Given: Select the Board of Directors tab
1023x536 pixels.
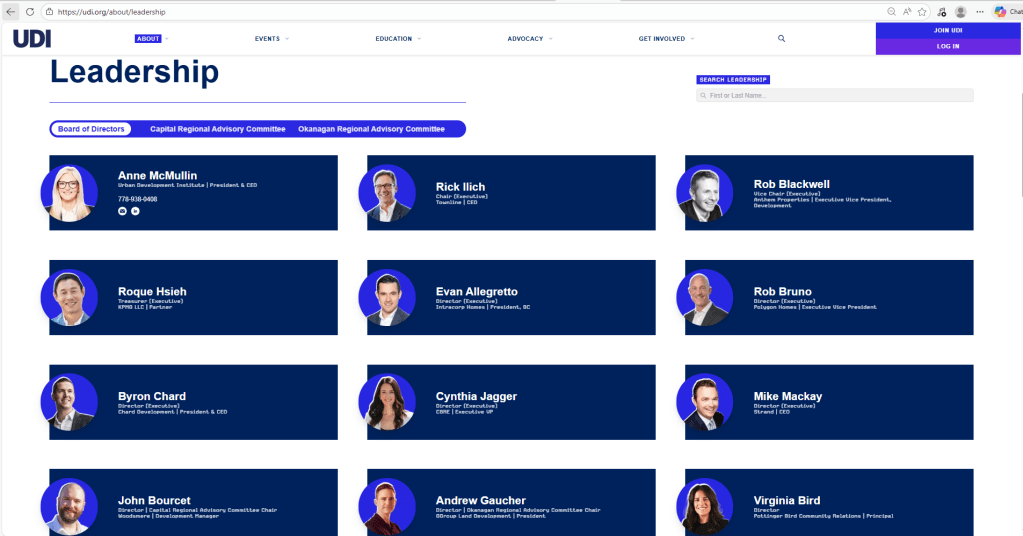Looking at the screenshot, I should click(91, 129).
